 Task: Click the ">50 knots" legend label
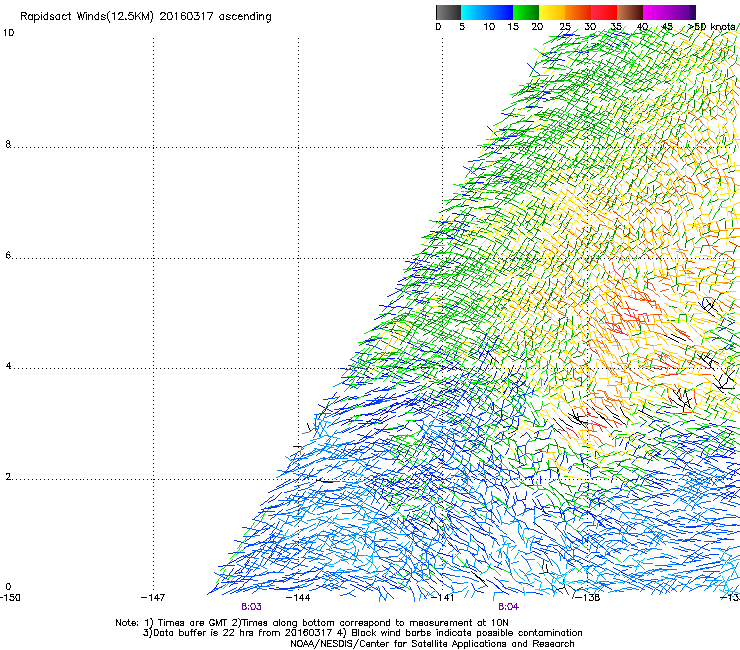[x=714, y=27]
